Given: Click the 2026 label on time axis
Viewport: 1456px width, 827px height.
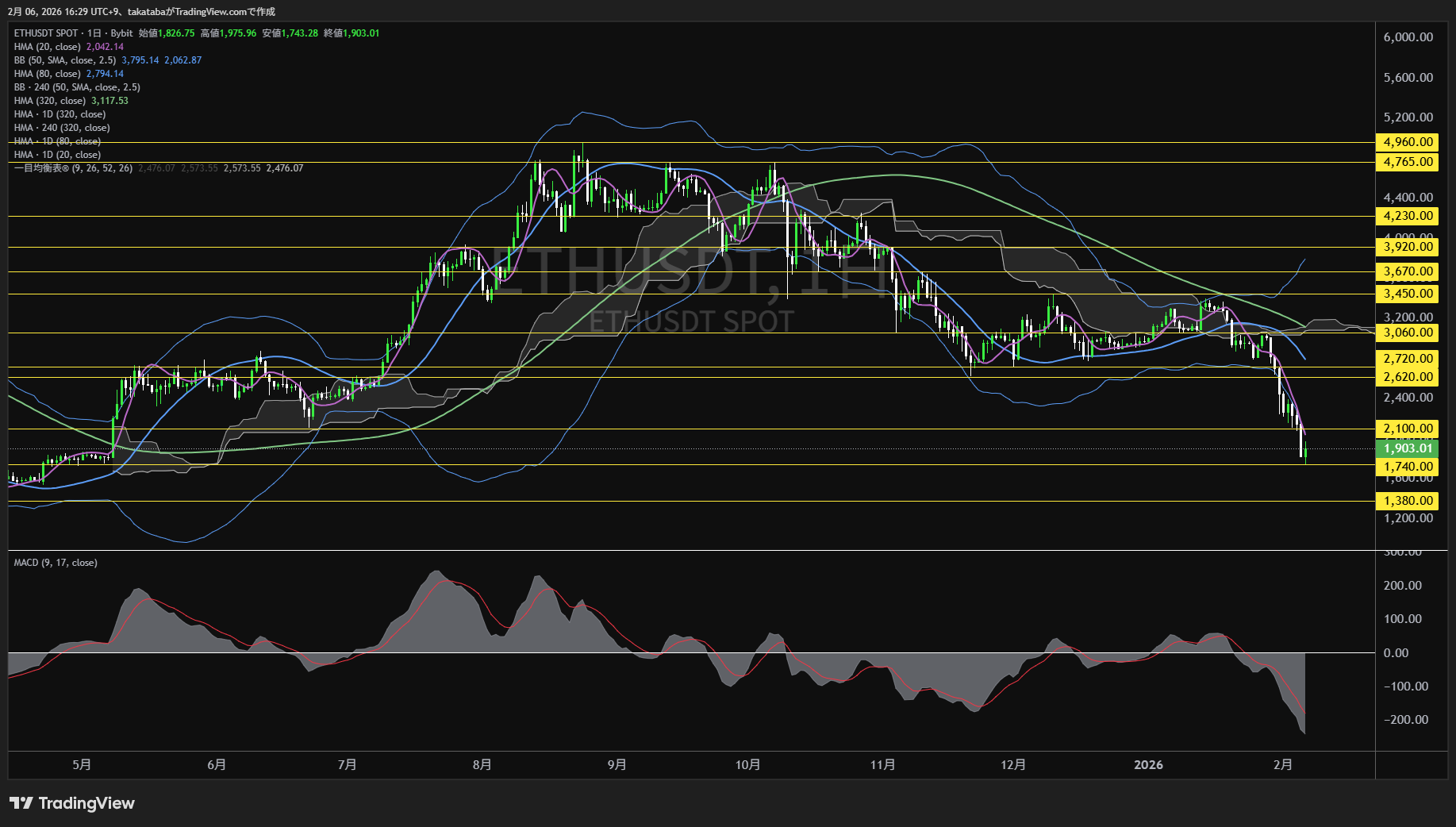Looking at the screenshot, I should pyautogui.click(x=1148, y=764).
